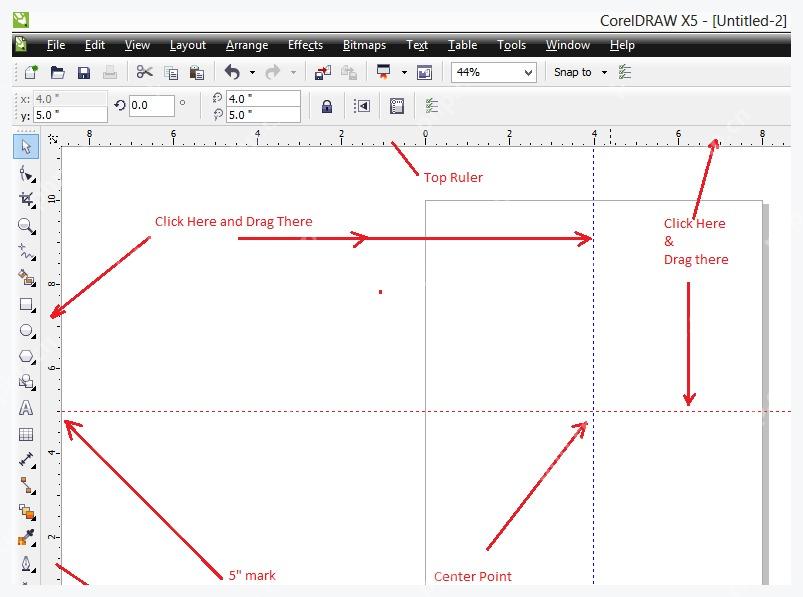Viewport: 803px width, 597px height.
Task: Open the View menu
Action: click(x=137, y=45)
